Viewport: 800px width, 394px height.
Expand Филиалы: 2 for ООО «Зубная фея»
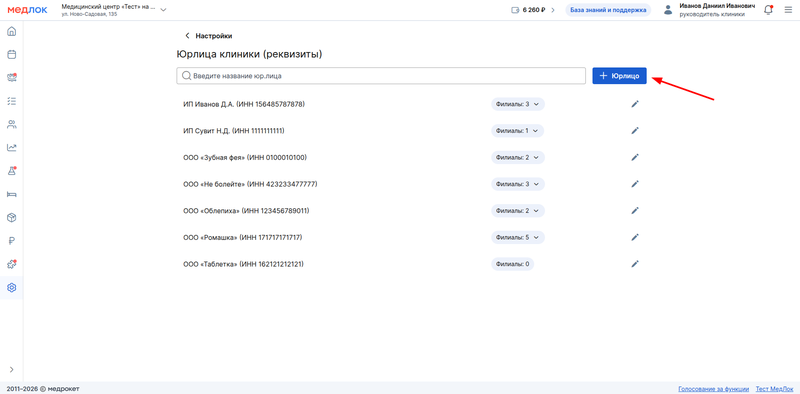point(518,157)
